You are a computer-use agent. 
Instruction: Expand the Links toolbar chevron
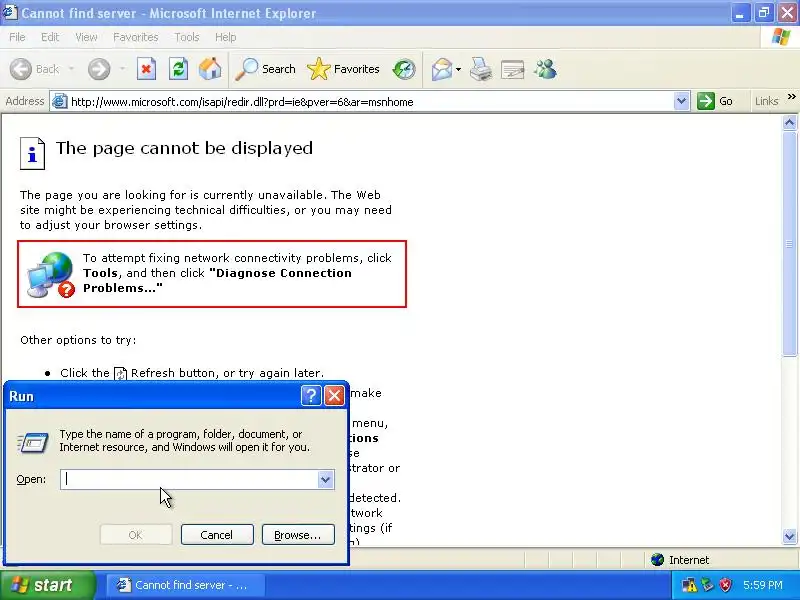pyautogui.click(x=791, y=97)
